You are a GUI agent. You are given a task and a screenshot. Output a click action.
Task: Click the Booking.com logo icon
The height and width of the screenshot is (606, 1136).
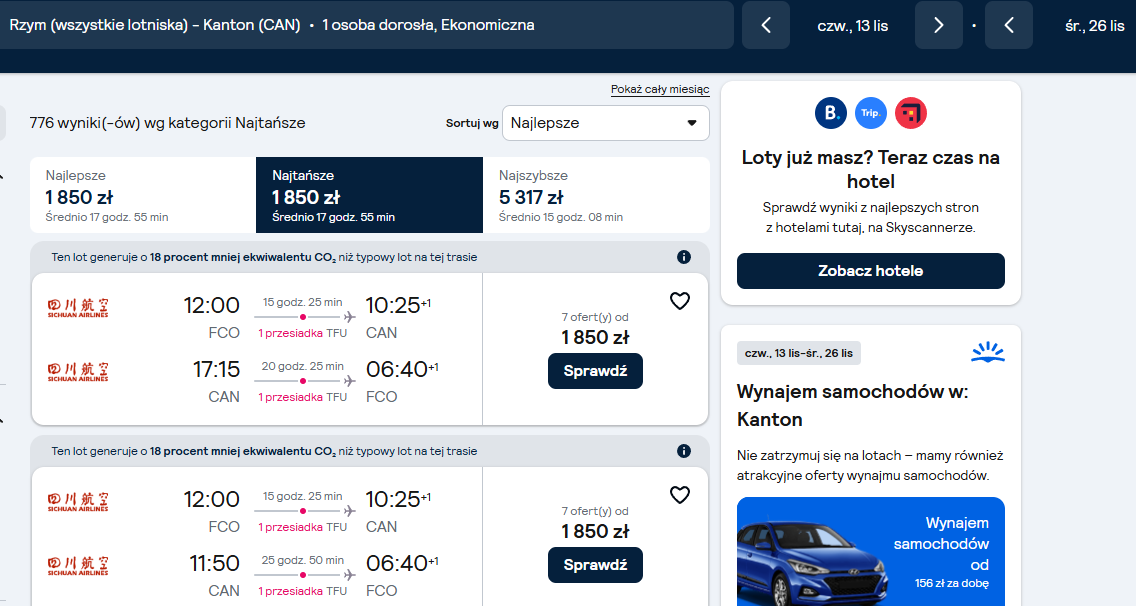click(831, 113)
